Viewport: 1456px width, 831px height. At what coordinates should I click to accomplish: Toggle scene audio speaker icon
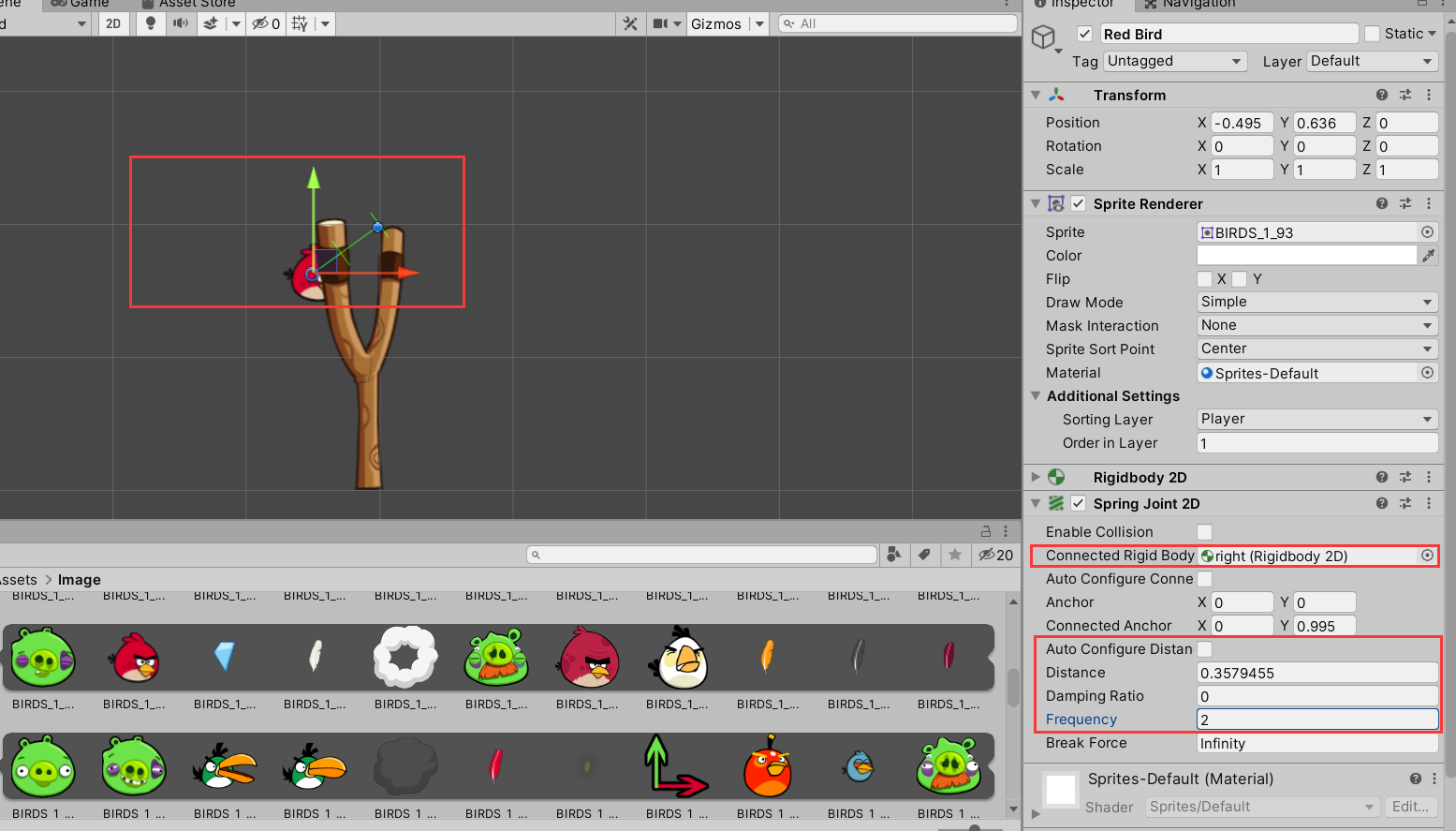(x=181, y=23)
